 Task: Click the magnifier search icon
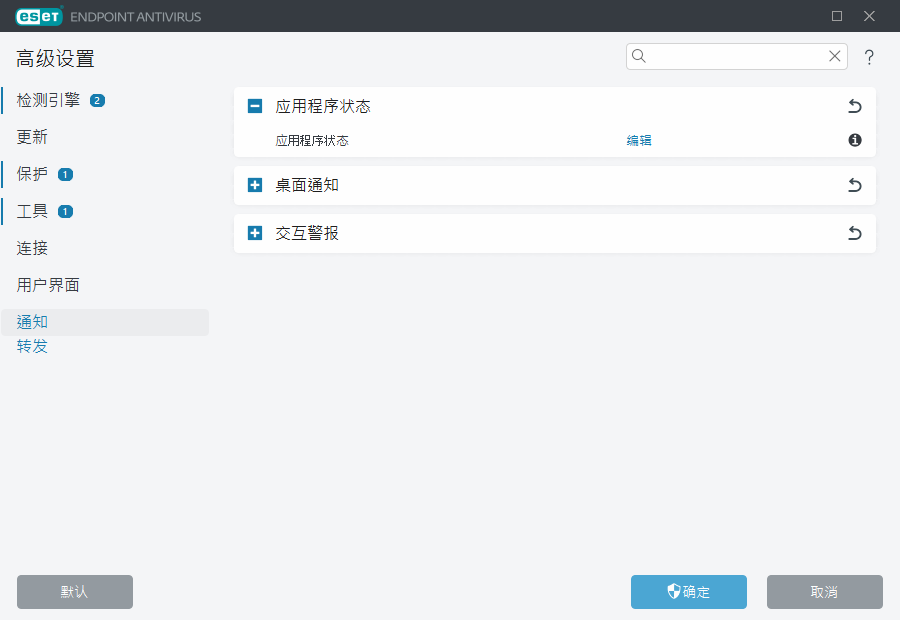coord(640,56)
